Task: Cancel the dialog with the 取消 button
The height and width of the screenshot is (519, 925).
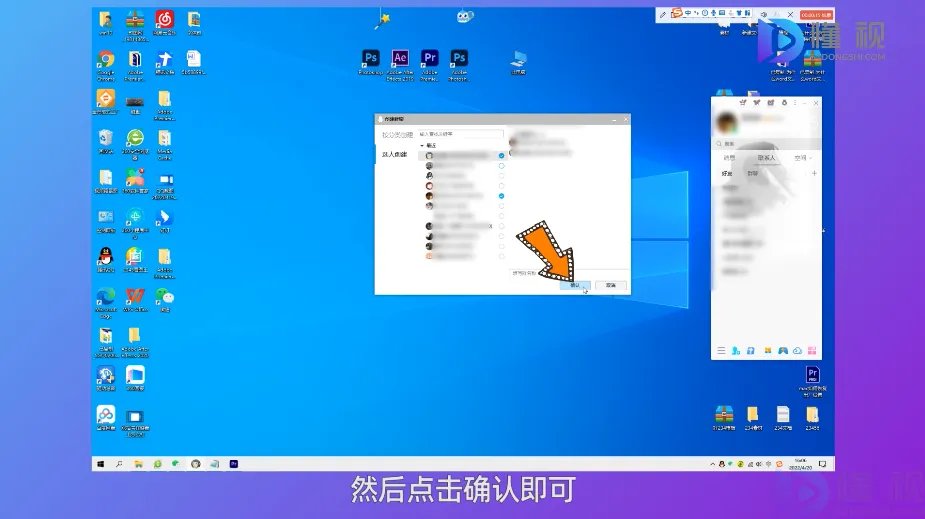Action: 611,285
